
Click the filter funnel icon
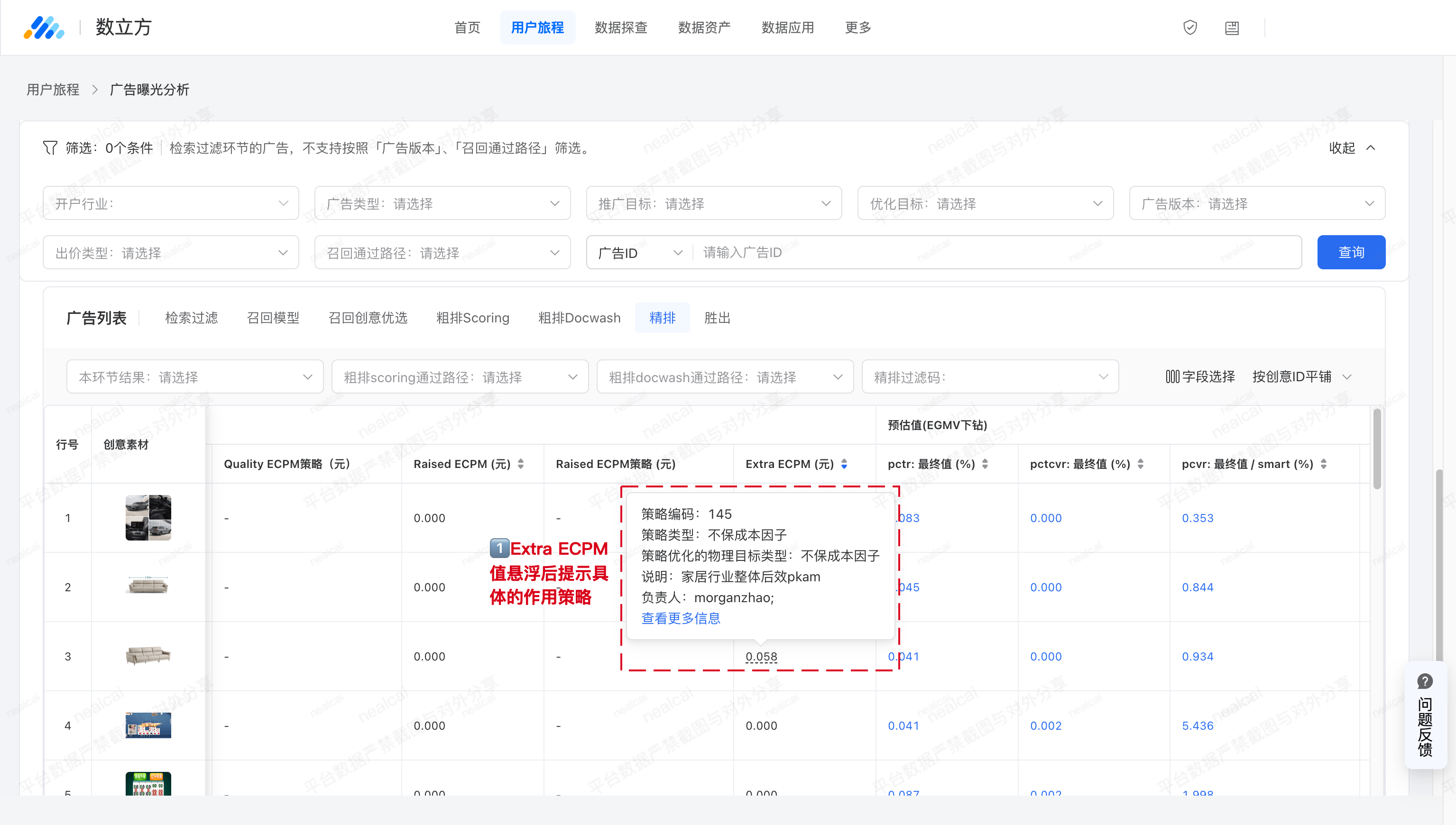(x=50, y=148)
